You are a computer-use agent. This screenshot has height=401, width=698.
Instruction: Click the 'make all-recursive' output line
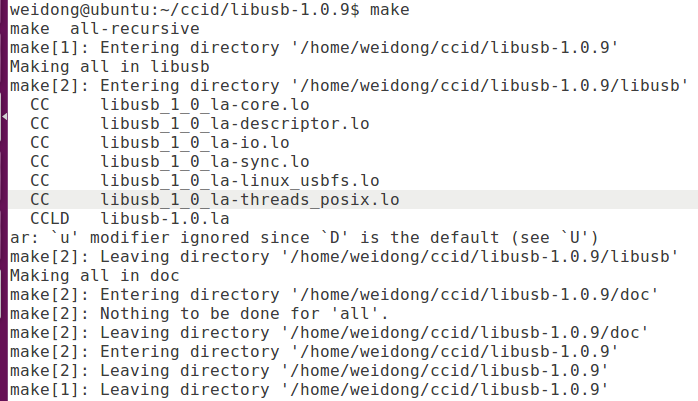pos(89,28)
